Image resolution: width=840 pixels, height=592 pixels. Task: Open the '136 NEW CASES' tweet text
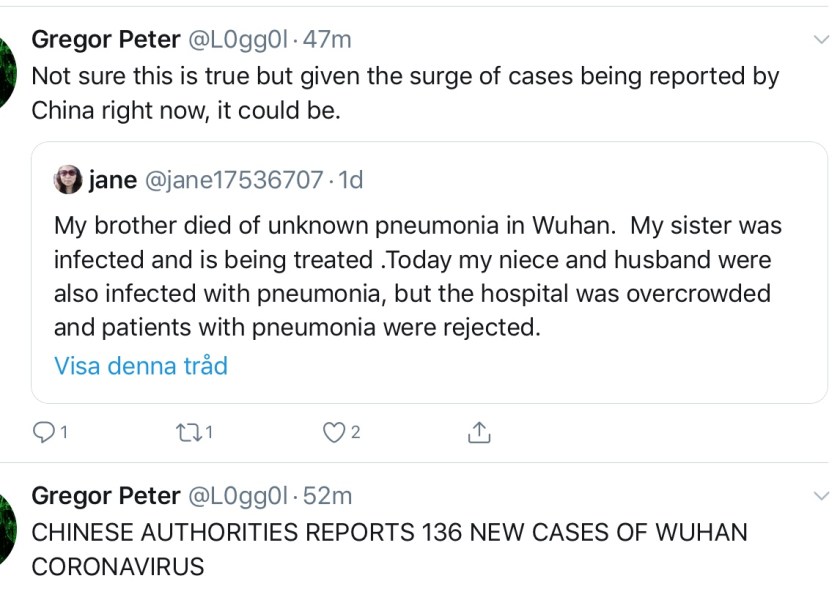[x=389, y=548]
